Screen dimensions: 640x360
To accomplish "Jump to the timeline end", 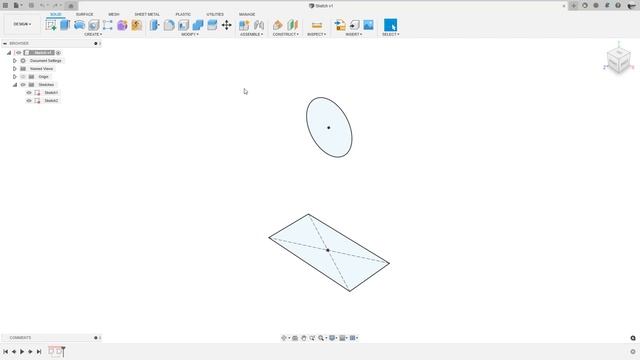I will [39, 351].
